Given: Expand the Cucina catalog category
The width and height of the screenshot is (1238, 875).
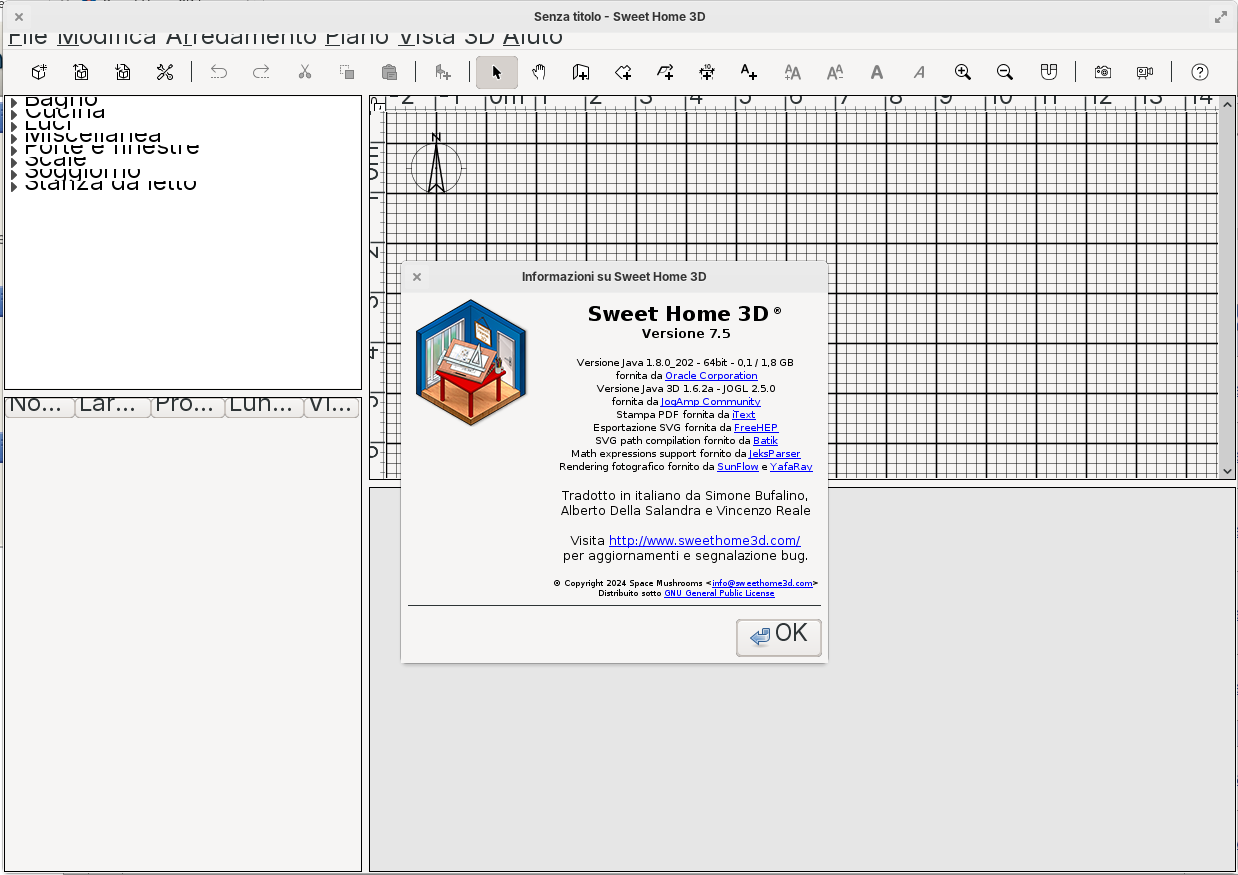Looking at the screenshot, I should pos(15,114).
